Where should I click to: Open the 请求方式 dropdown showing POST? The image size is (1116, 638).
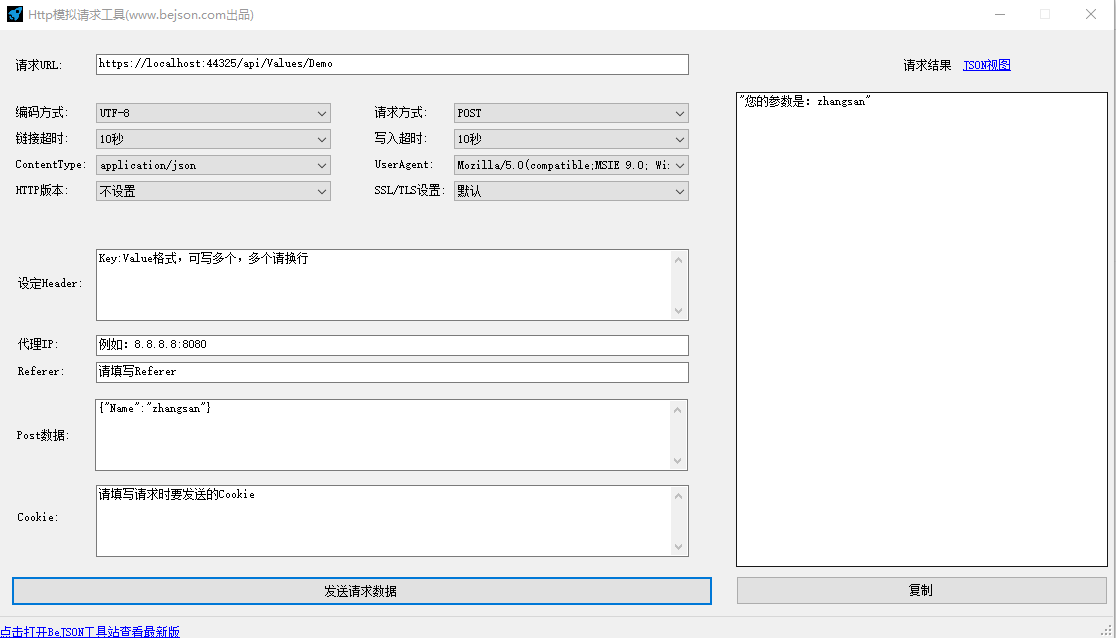tap(679, 112)
